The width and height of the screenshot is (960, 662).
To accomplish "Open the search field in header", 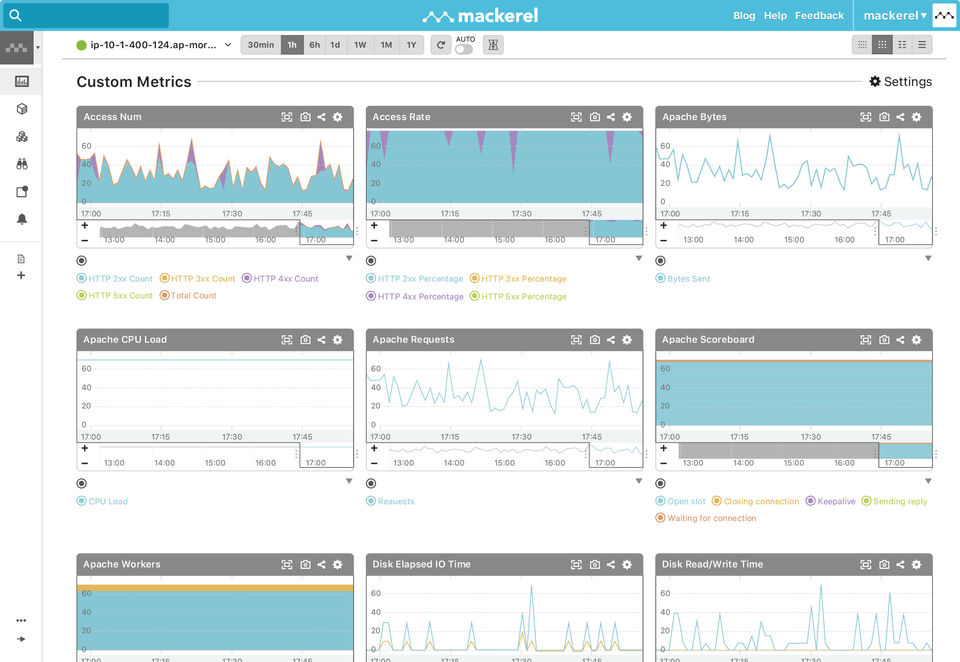I will (x=86, y=15).
